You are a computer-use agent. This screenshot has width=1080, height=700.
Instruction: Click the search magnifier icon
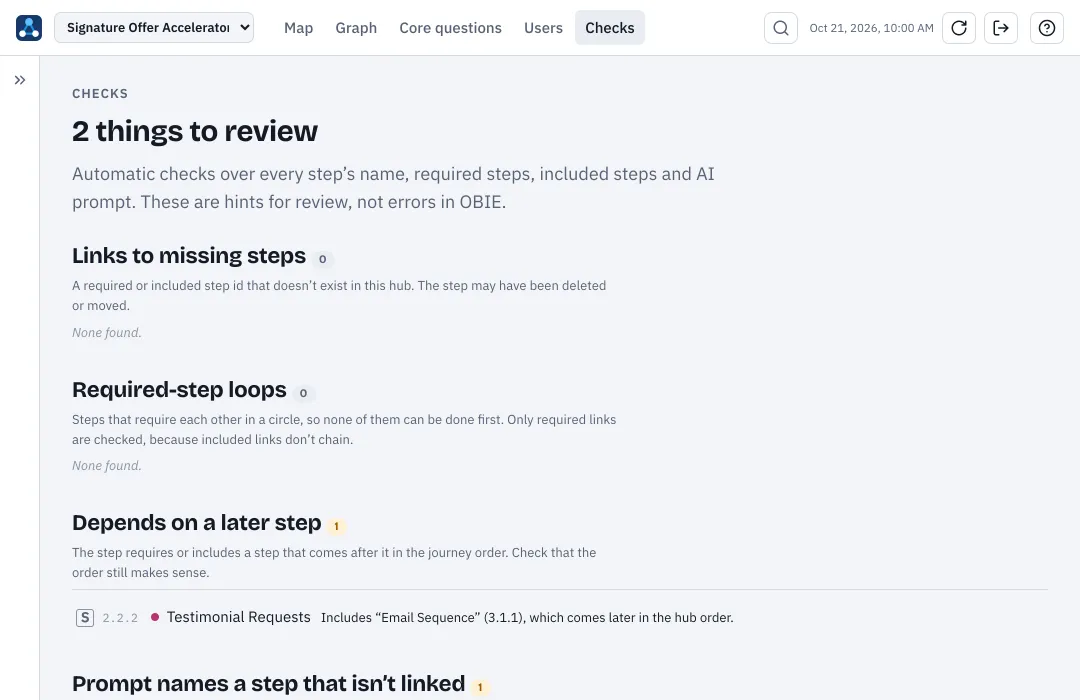point(780,28)
